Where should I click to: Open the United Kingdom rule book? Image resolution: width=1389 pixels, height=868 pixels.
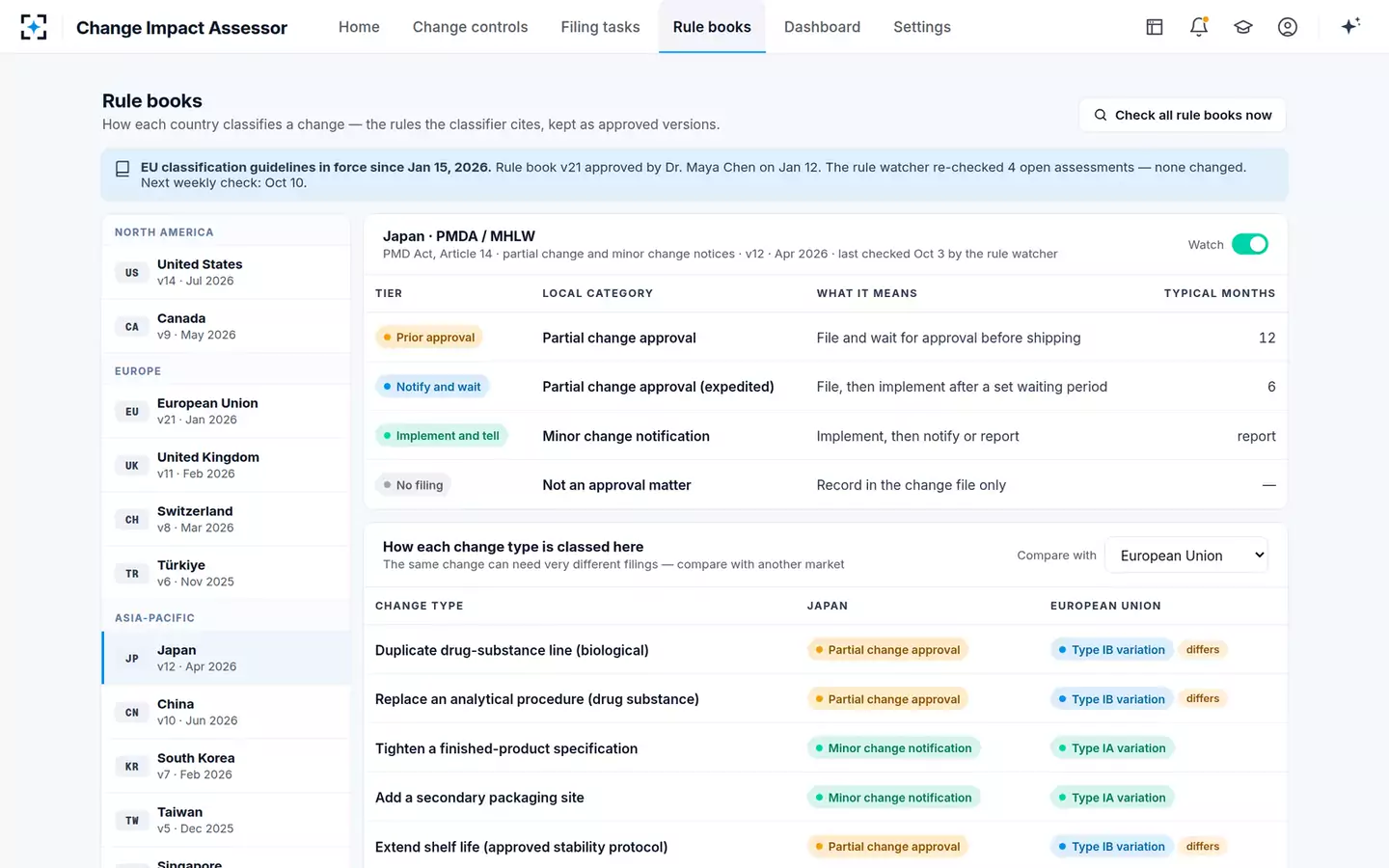click(x=226, y=466)
